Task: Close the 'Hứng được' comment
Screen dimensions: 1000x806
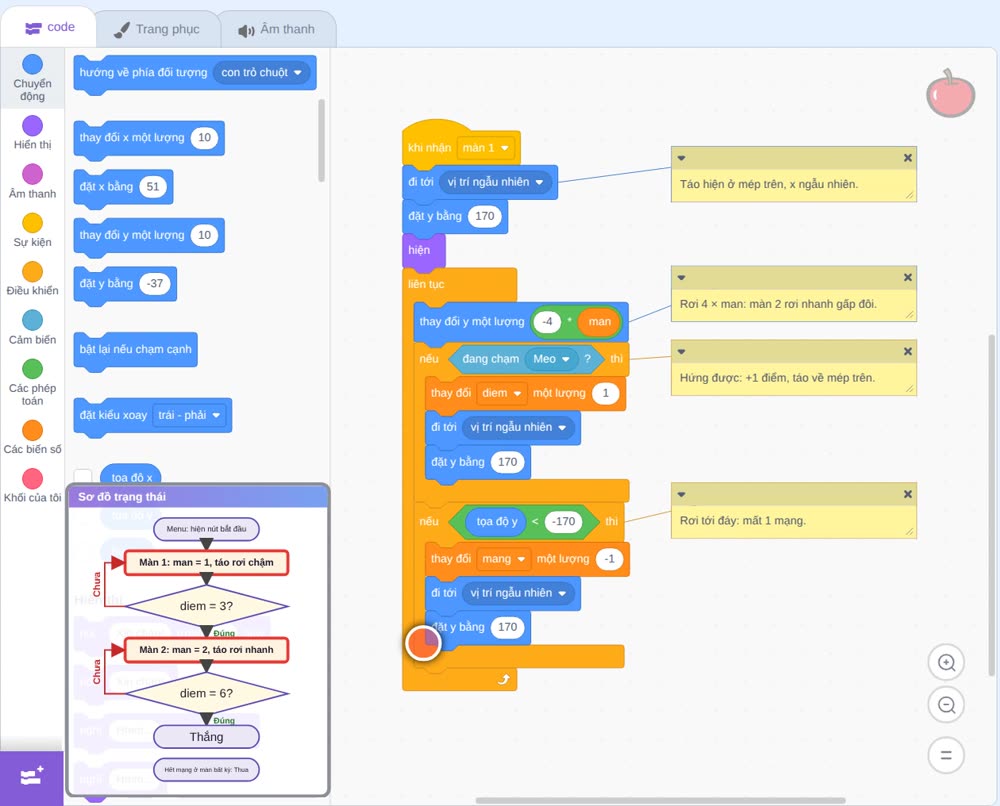Action: coord(908,351)
